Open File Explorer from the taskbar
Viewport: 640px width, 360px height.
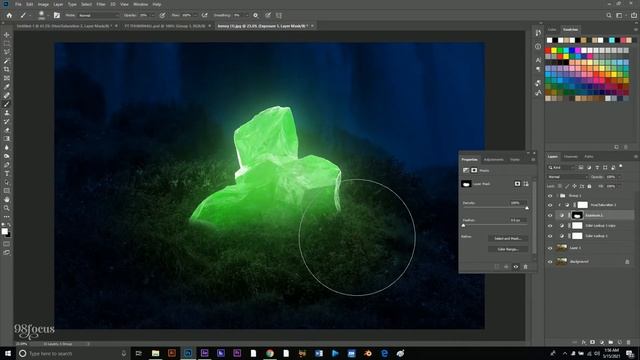coord(155,353)
